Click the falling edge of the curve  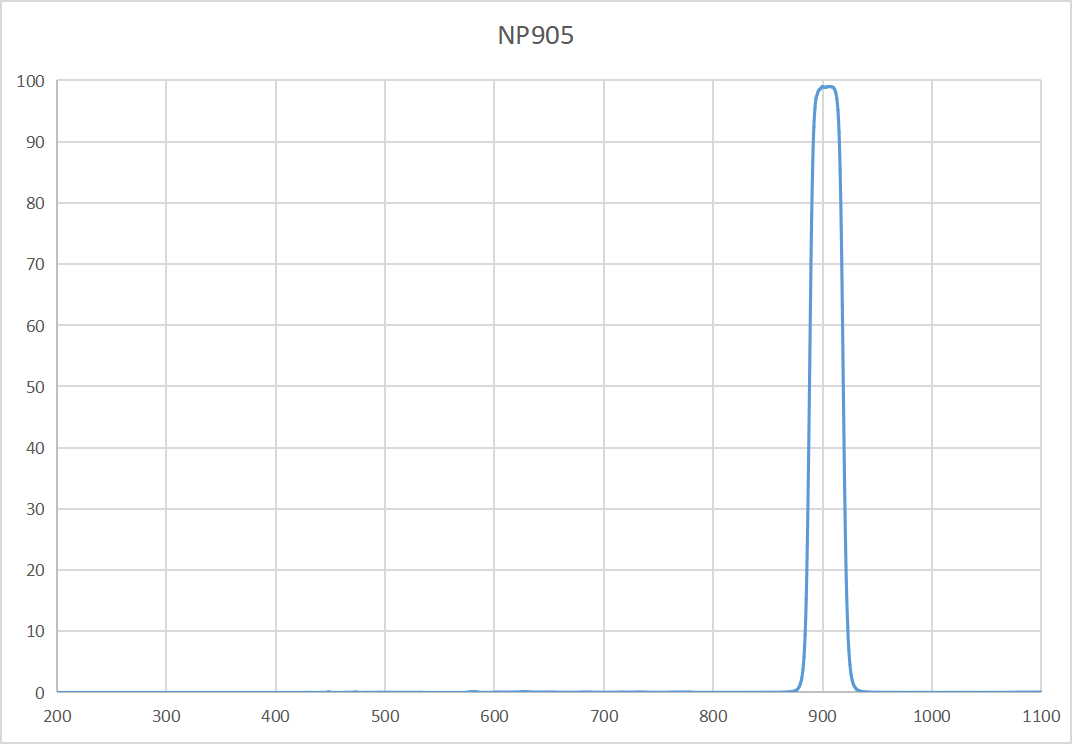[x=843, y=400]
